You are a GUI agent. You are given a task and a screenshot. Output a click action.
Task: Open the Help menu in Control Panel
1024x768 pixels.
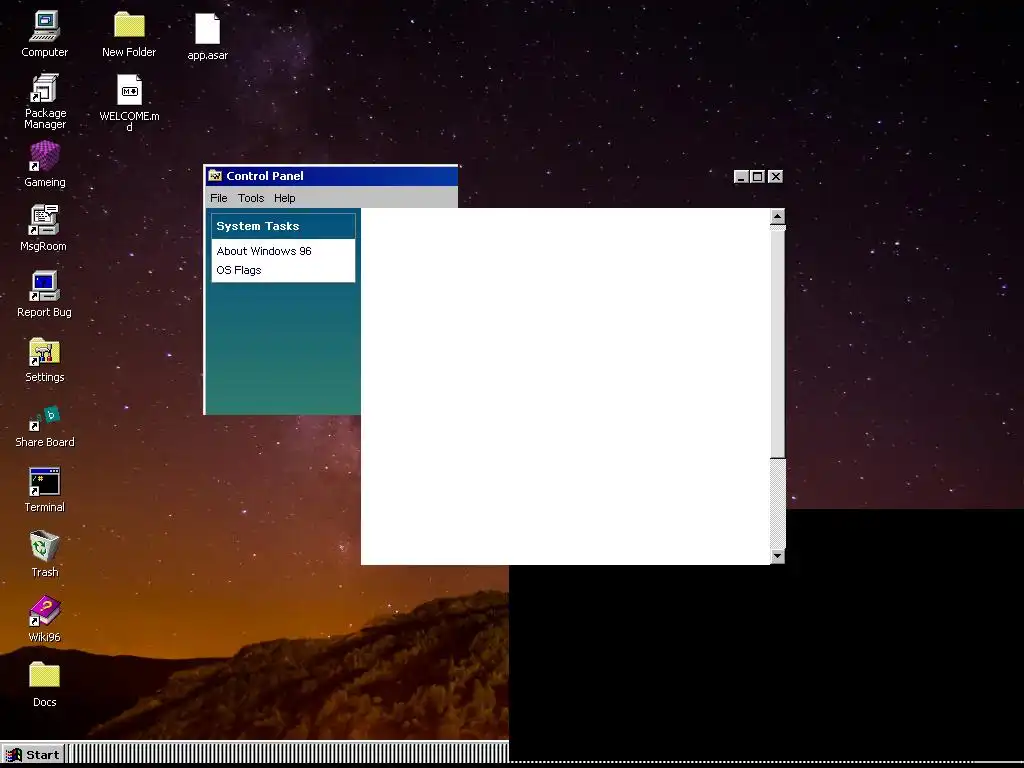tap(285, 198)
